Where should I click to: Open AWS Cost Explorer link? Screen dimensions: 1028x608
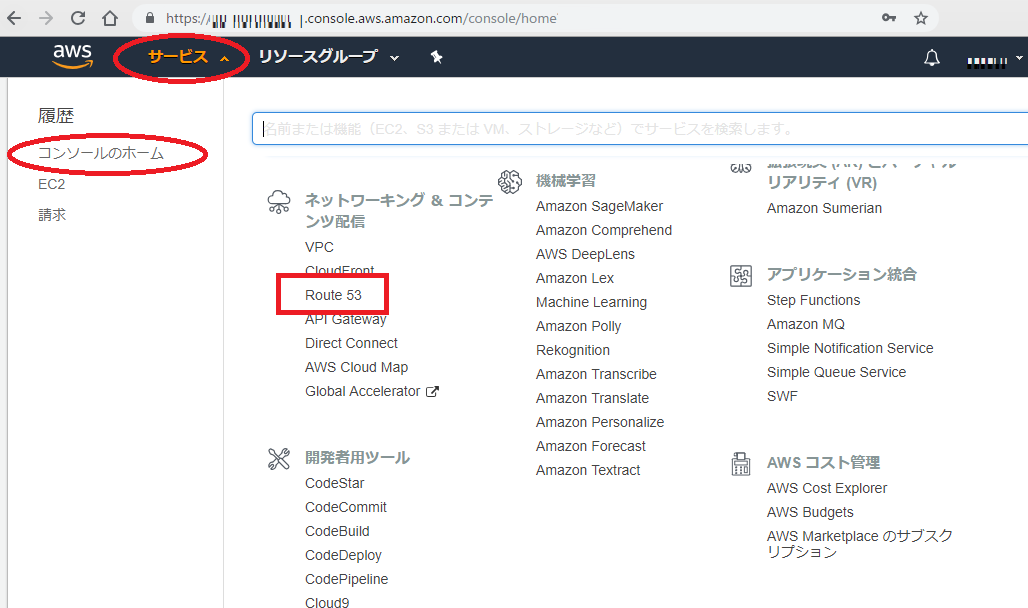pos(827,488)
